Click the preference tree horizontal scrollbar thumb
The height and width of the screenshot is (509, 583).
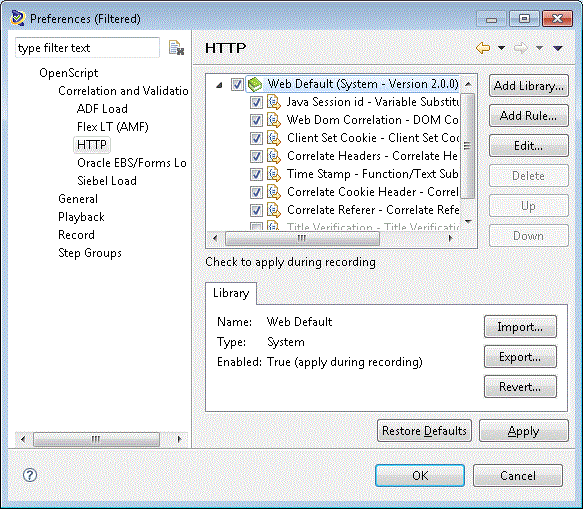(x=96, y=439)
